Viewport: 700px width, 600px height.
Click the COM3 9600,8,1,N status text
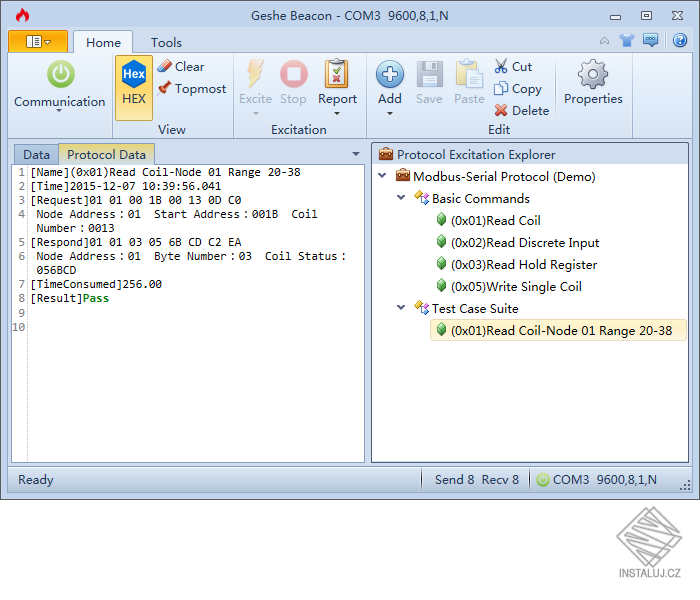(x=604, y=479)
